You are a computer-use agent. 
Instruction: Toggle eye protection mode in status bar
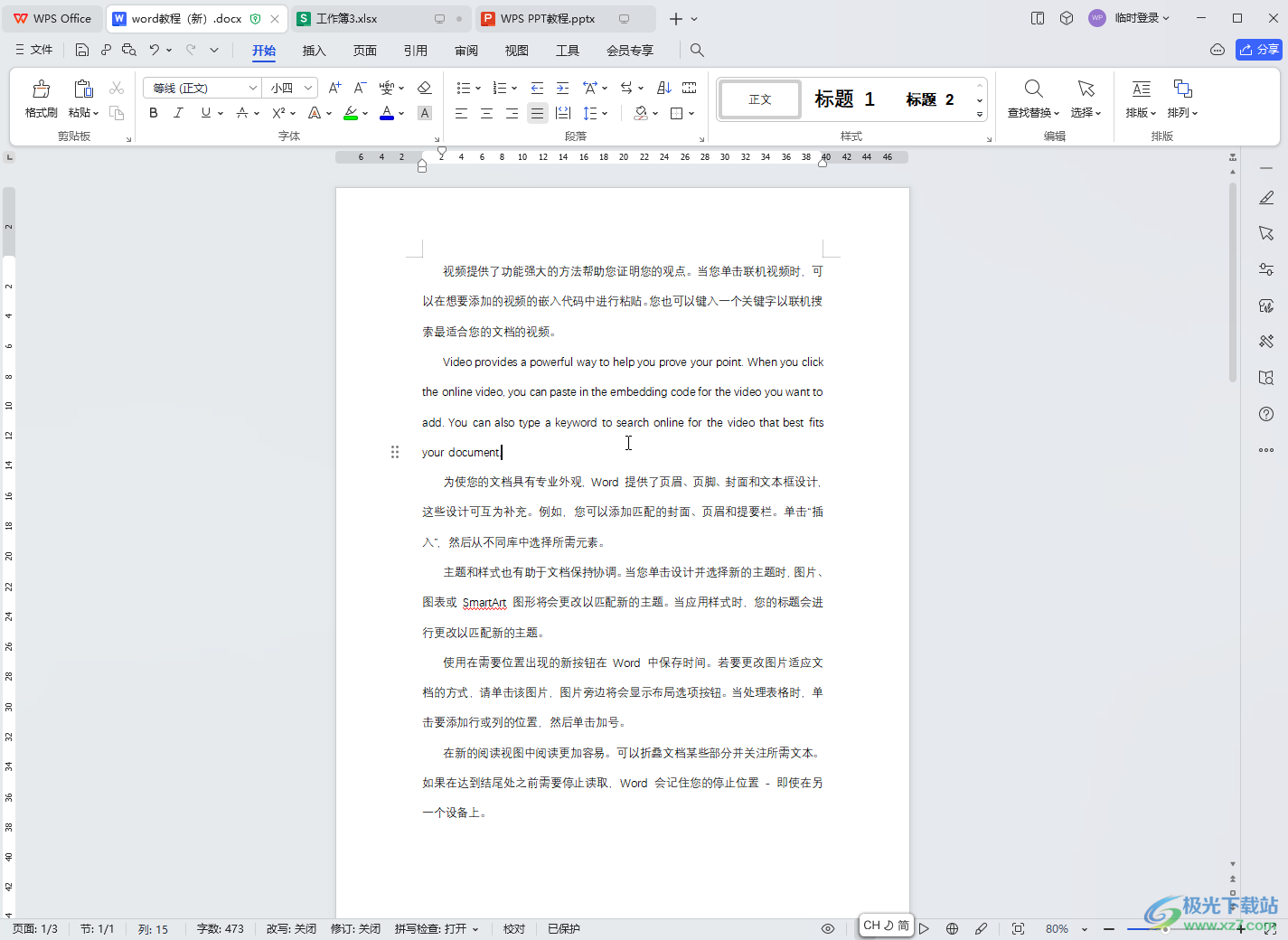(x=828, y=928)
